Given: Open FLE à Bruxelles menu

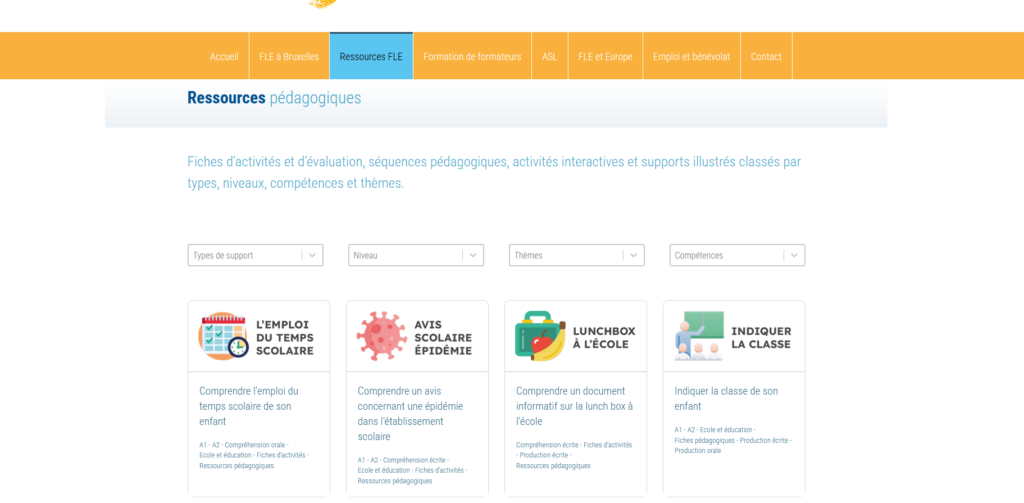Looking at the screenshot, I should pos(289,57).
